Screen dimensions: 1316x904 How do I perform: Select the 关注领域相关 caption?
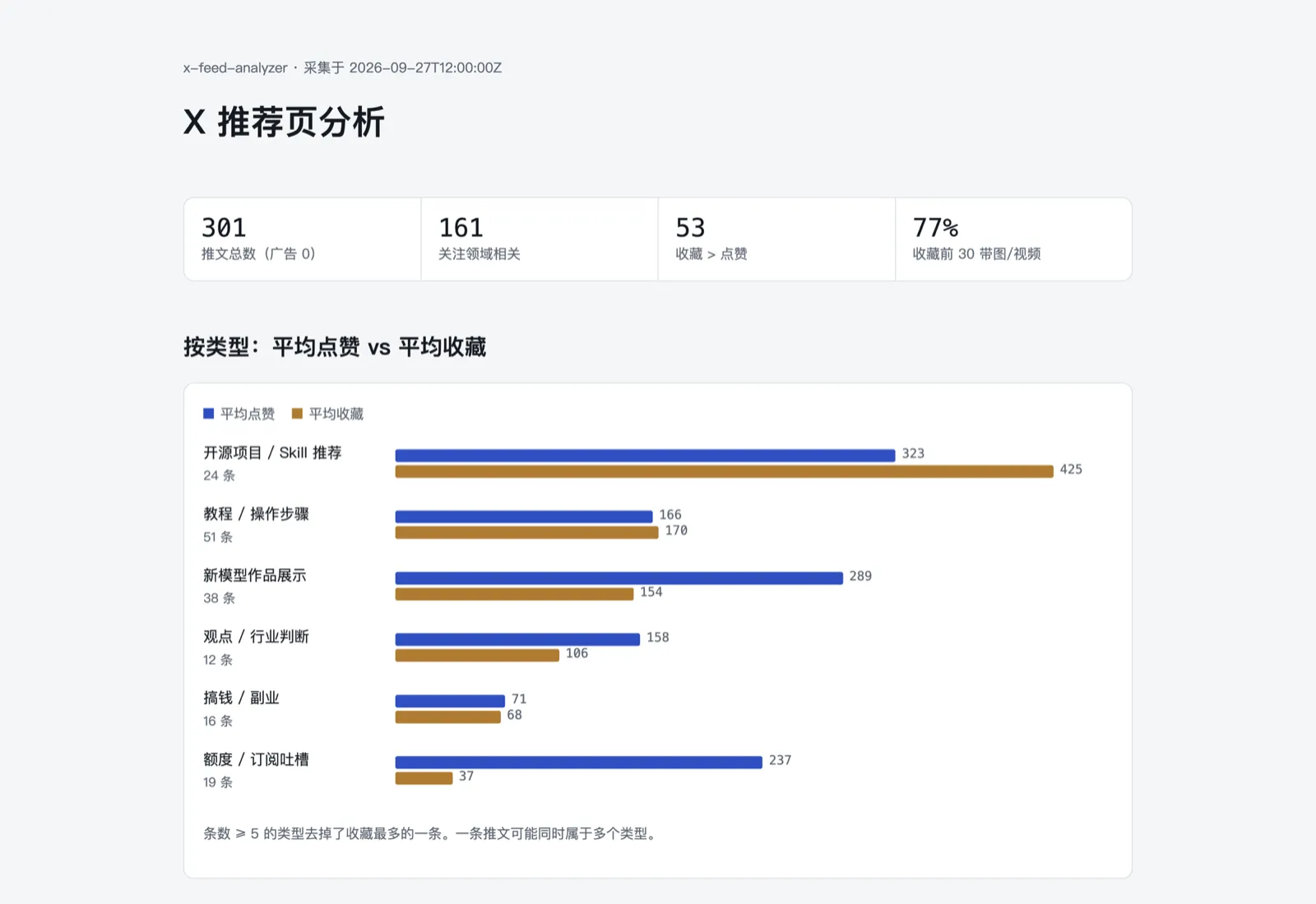pyautogui.click(x=480, y=253)
